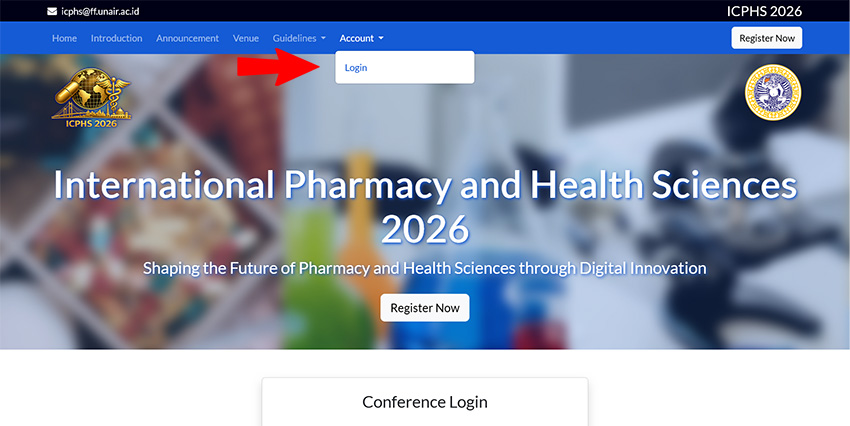Open the Announcement nav item

(x=188, y=38)
